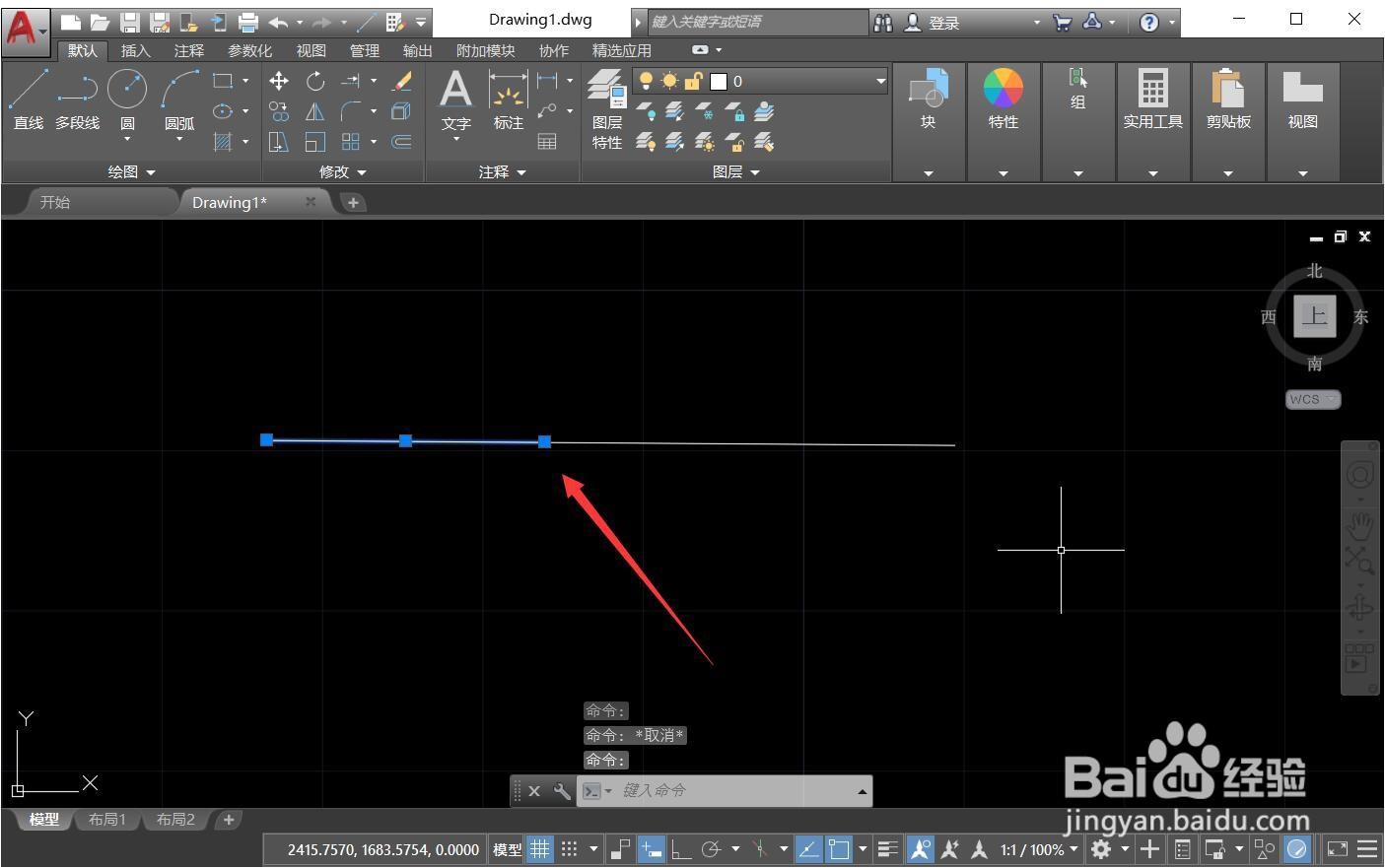Switch to the 布局1 layout tab
The width and height of the screenshot is (1385, 868).
(107, 820)
